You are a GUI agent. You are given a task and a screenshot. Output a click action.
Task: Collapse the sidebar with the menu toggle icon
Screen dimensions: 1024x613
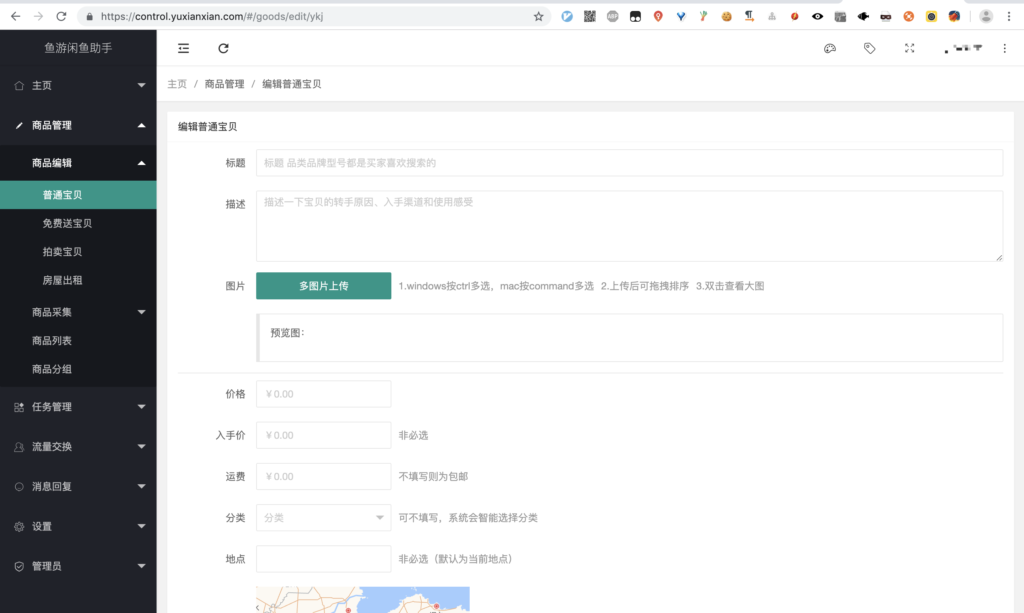[183, 48]
